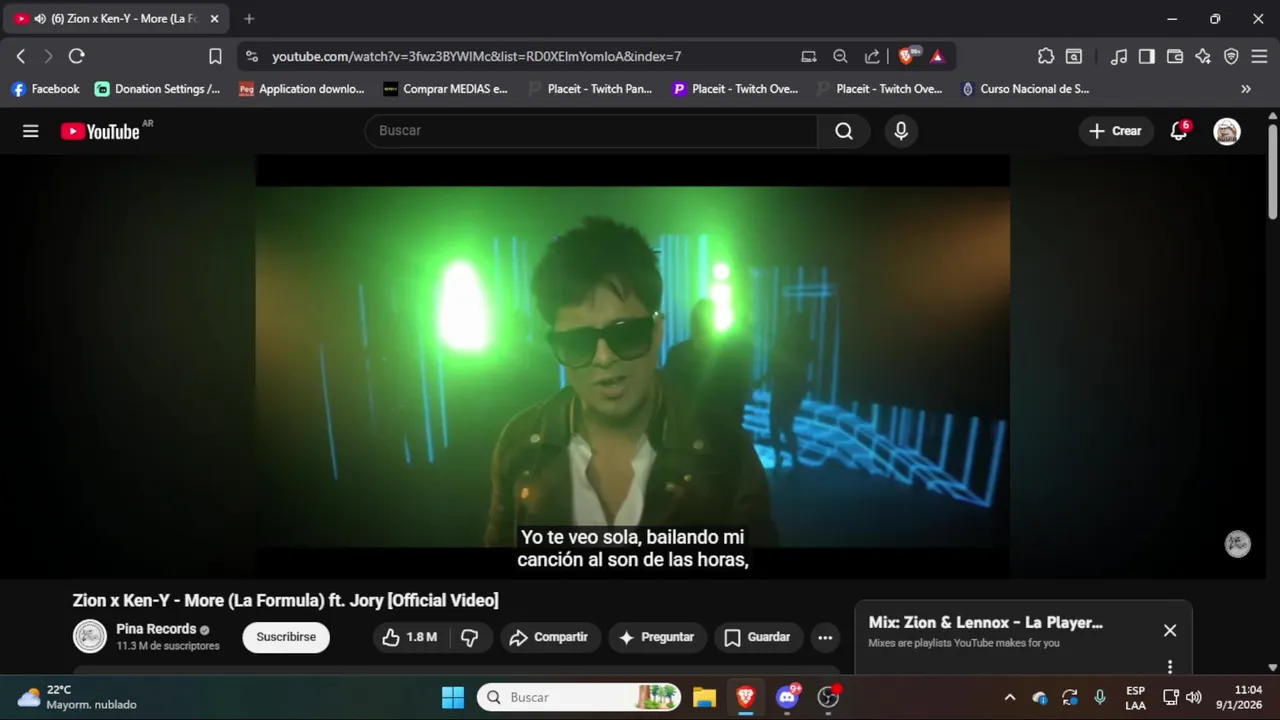The height and width of the screenshot is (720, 1280).
Task: Open the Brave main hamburger menu
Action: point(1259,56)
